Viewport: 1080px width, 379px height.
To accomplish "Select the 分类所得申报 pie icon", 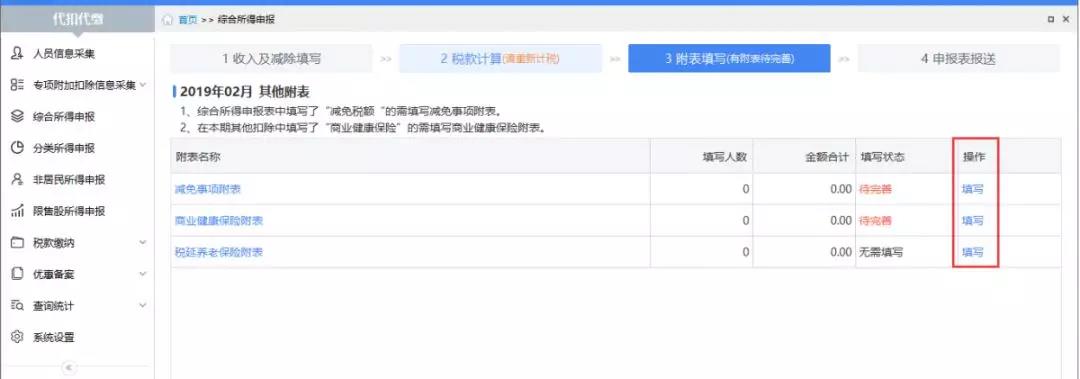I will [17, 148].
